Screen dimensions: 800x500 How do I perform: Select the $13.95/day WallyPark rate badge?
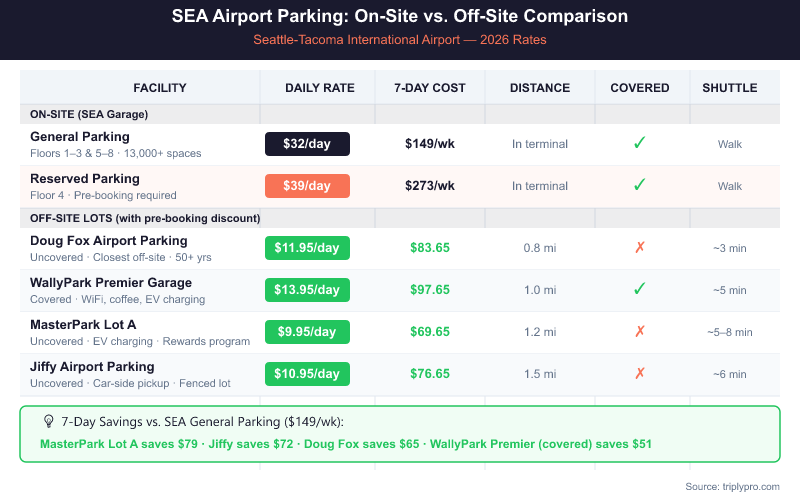307,290
